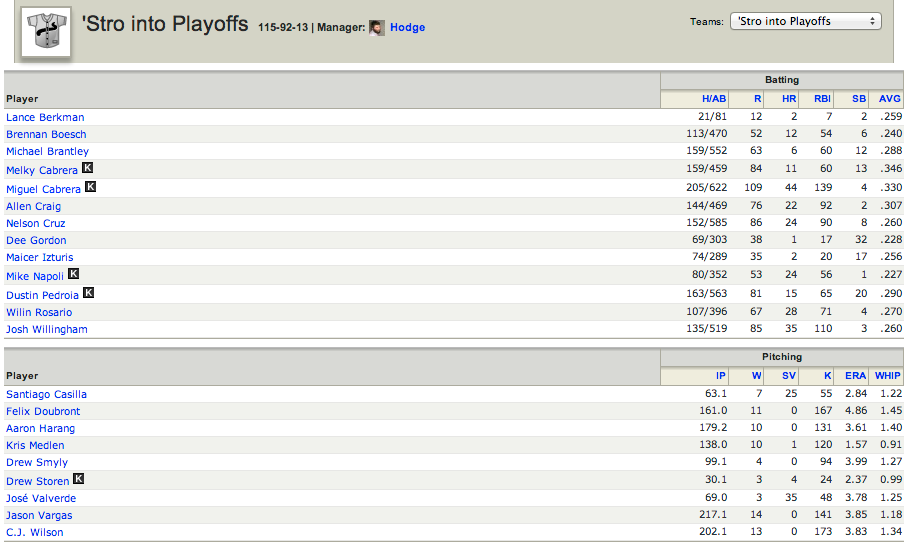Open Felix Doubront player page
This screenshot has width=913, height=550.
(43, 411)
